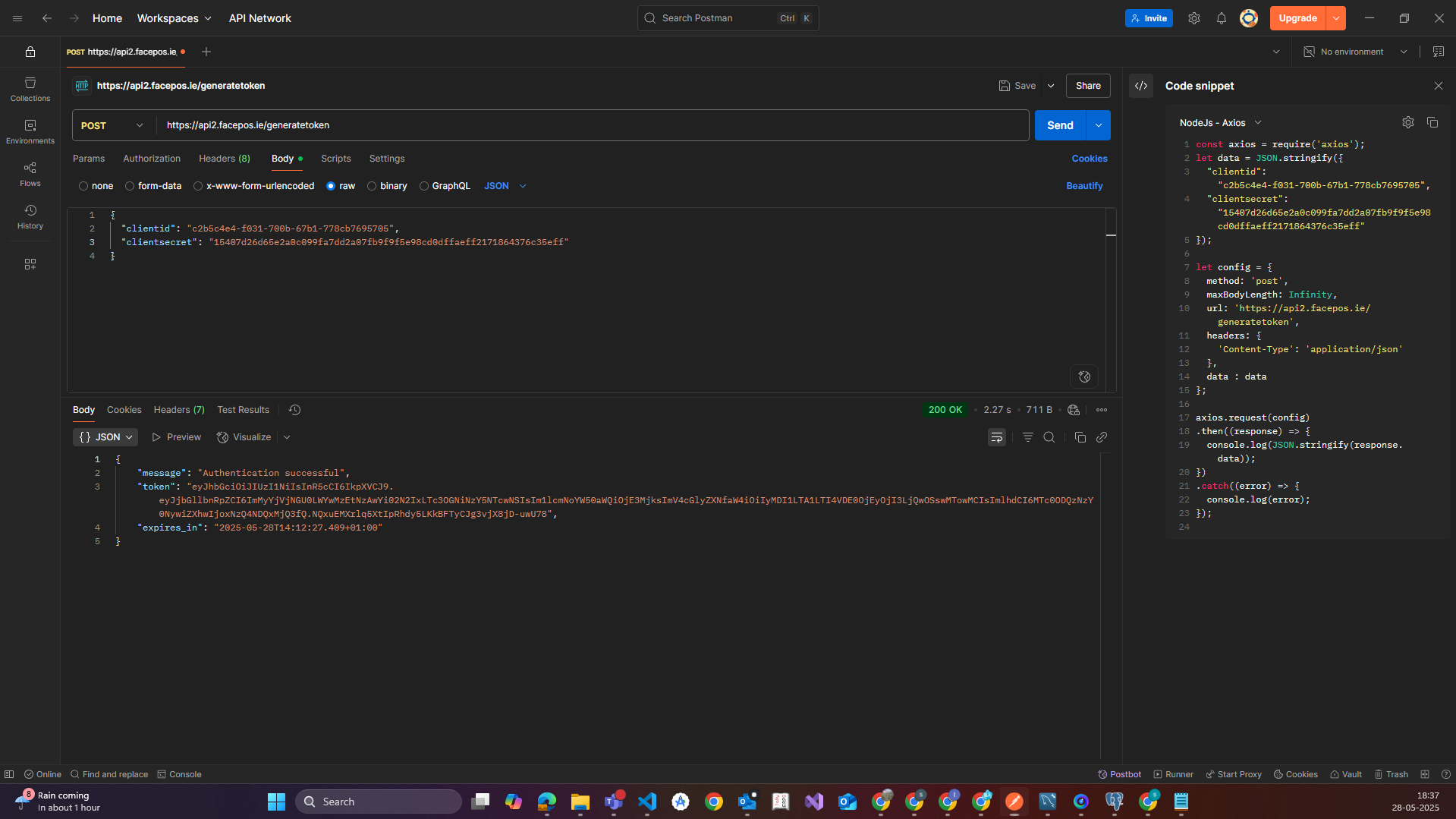Copy the code snippet to clipboard
This screenshot has height=819, width=1456.
pyautogui.click(x=1432, y=122)
